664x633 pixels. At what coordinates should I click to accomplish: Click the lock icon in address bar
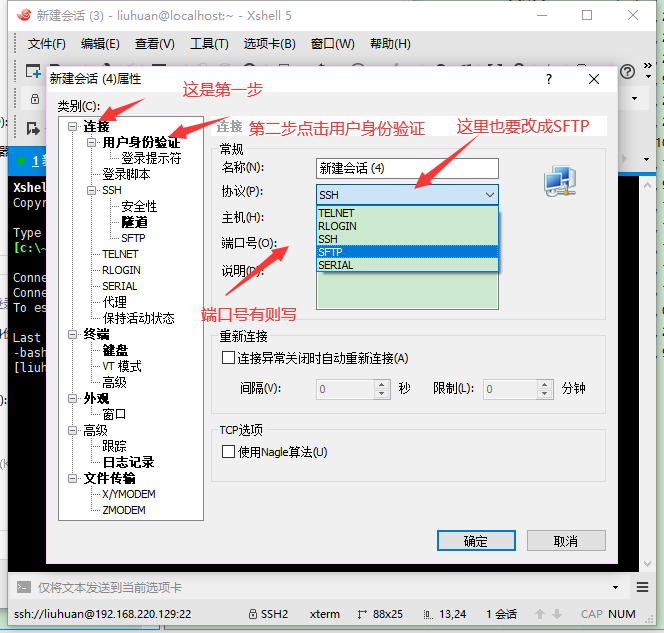coord(35,99)
